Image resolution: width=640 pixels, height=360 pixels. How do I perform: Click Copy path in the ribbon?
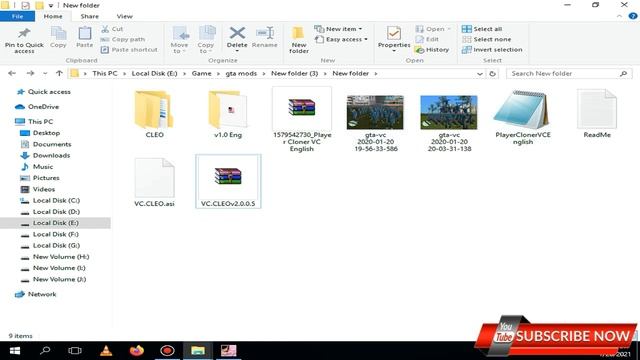pos(123,39)
